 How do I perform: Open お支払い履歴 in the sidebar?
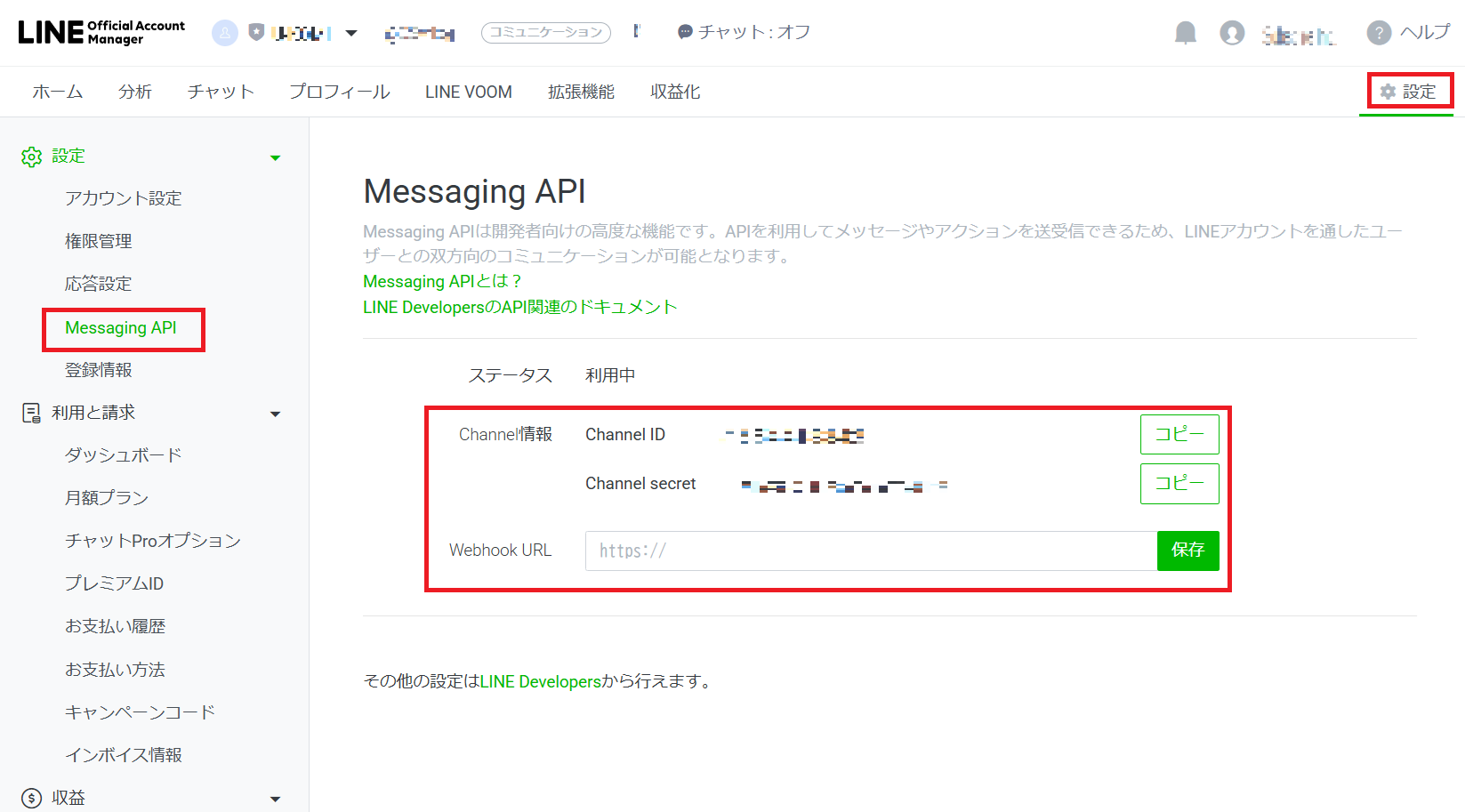[116, 626]
